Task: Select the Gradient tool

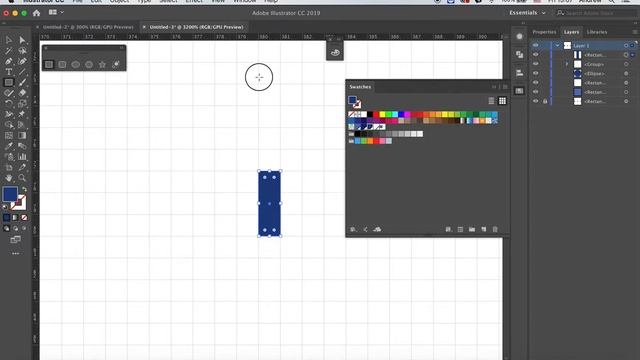Action: point(22,136)
